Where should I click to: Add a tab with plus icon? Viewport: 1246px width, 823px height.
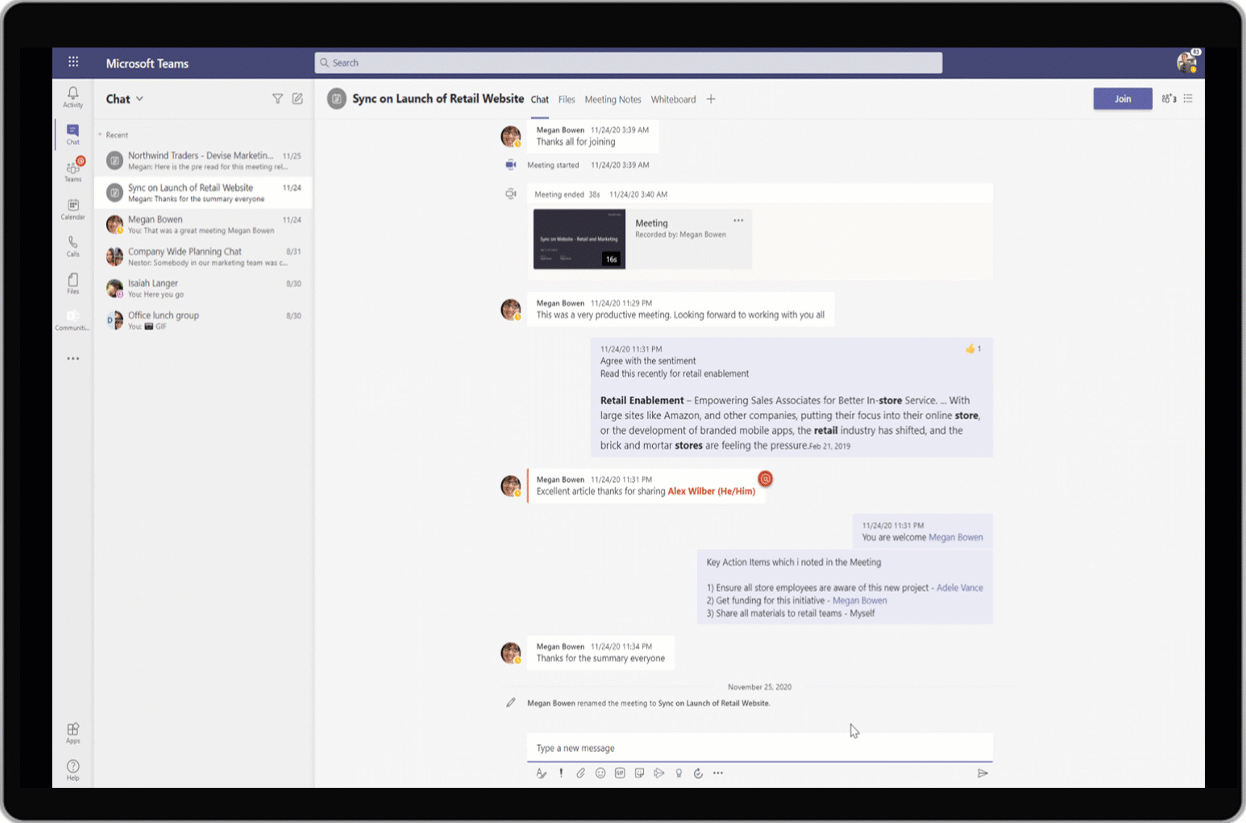click(711, 99)
